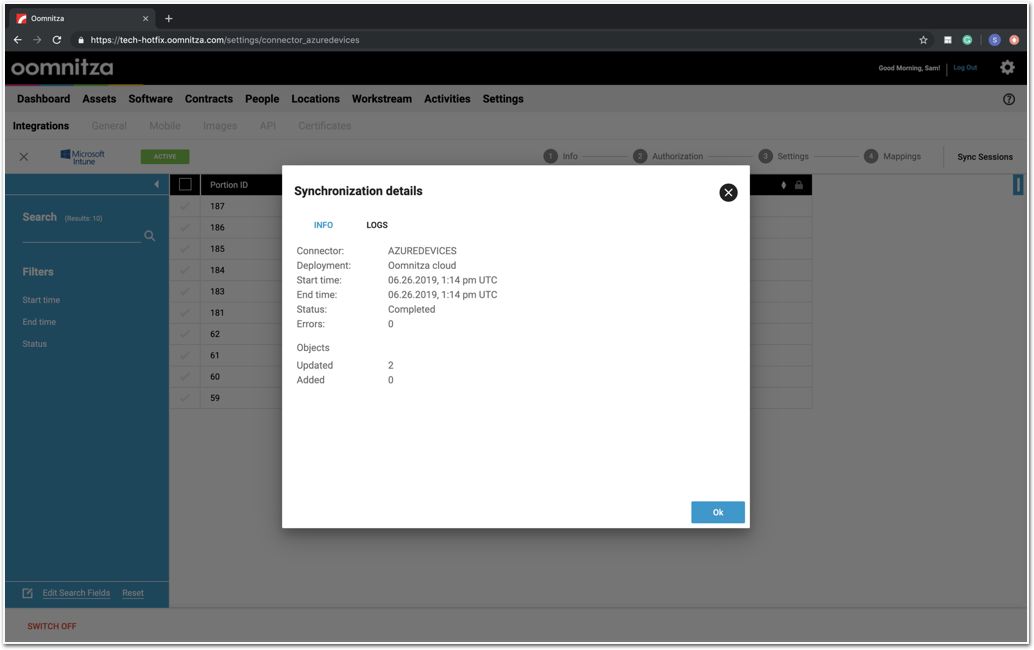Reload the page in browser
This screenshot has height=650, width=1034.
point(57,40)
